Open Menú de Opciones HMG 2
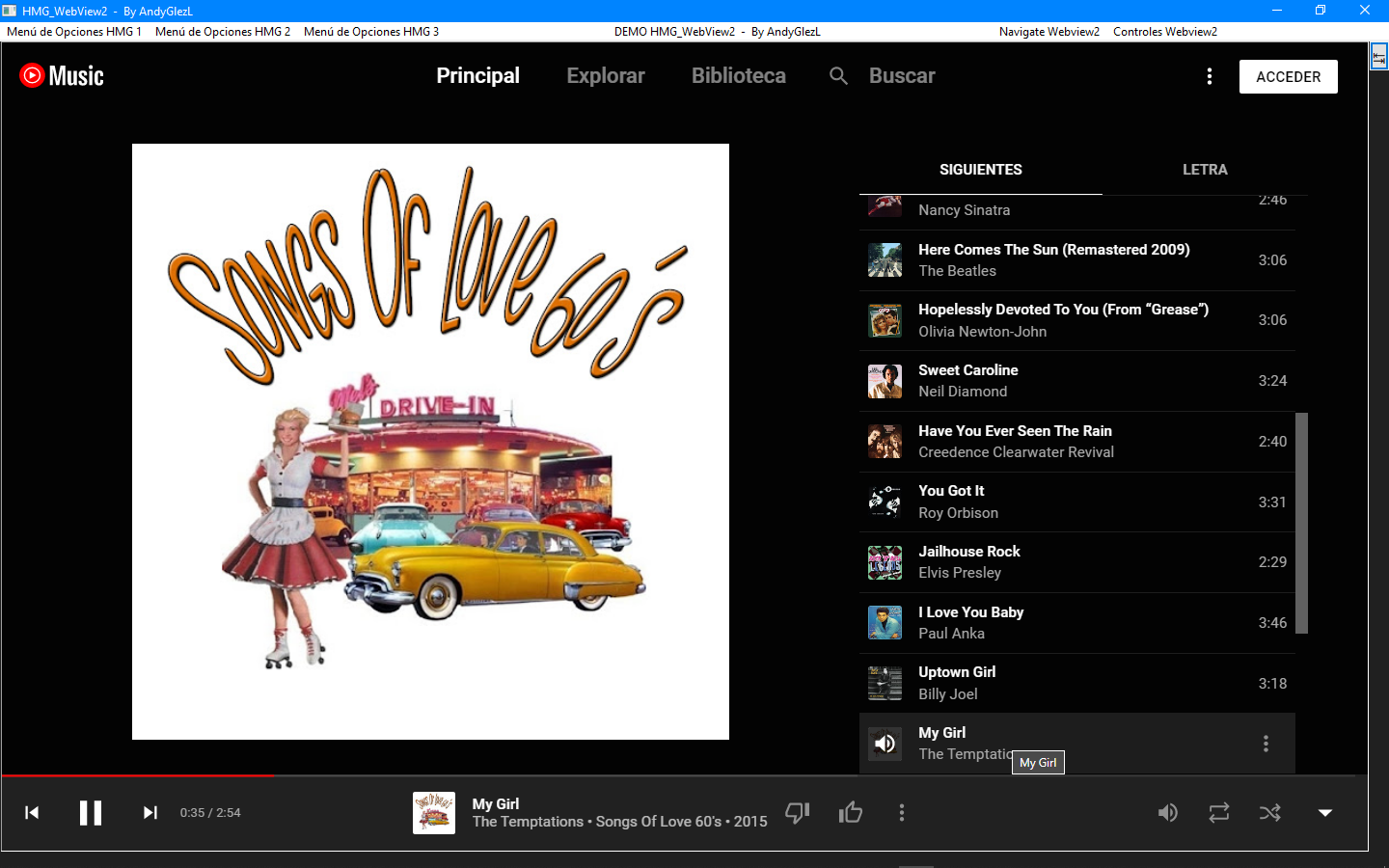The width and height of the screenshot is (1389, 868). pos(223,32)
